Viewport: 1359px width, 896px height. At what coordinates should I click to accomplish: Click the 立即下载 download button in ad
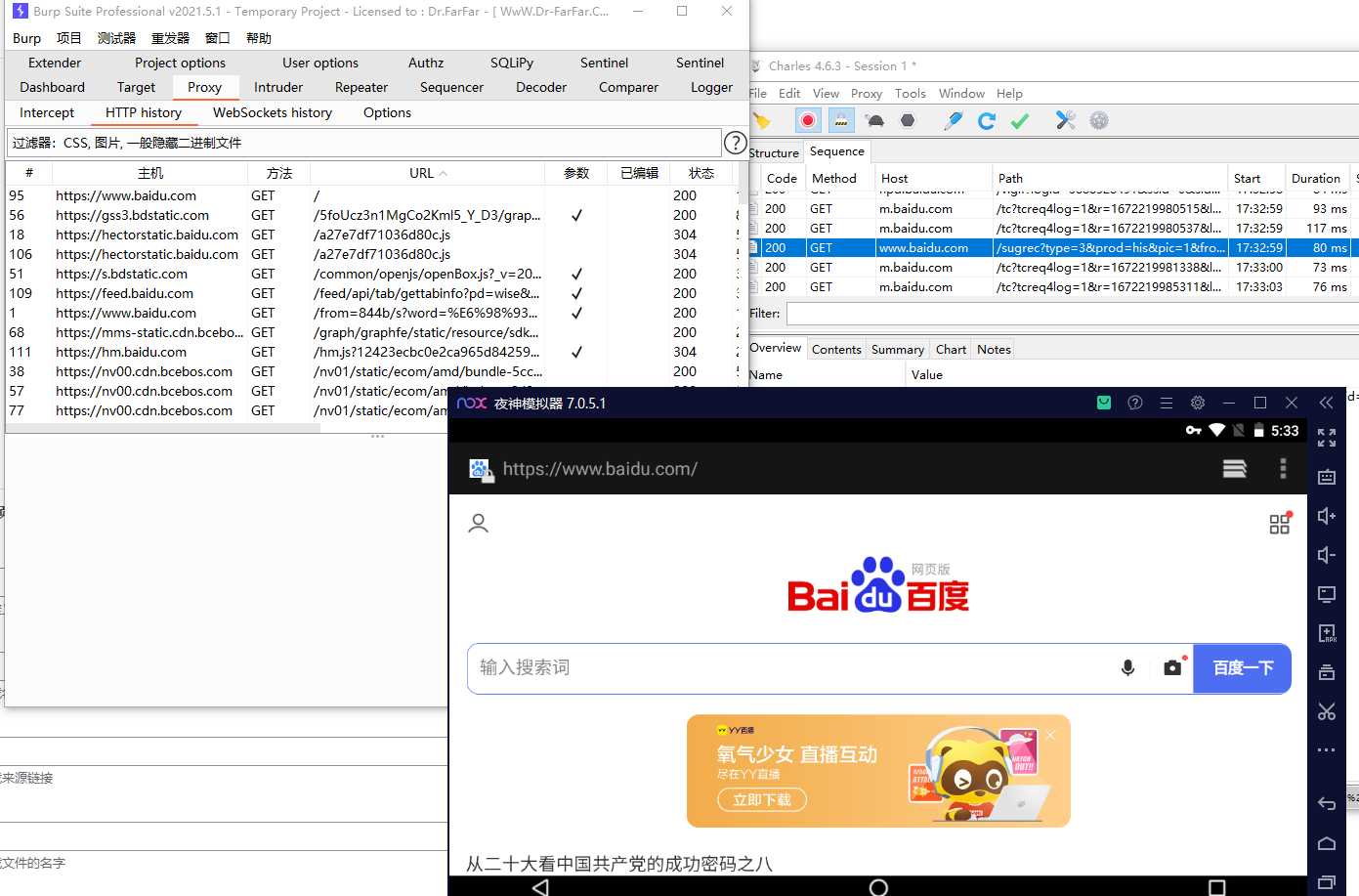pos(762,799)
